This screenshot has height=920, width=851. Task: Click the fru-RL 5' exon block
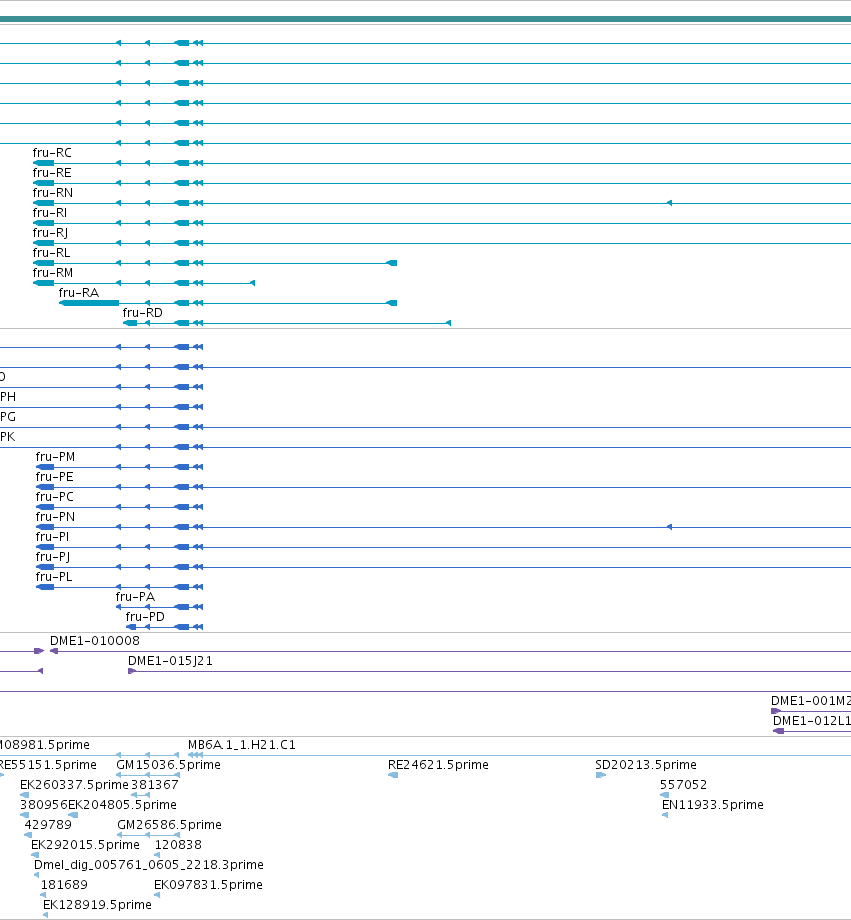click(x=391, y=263)
